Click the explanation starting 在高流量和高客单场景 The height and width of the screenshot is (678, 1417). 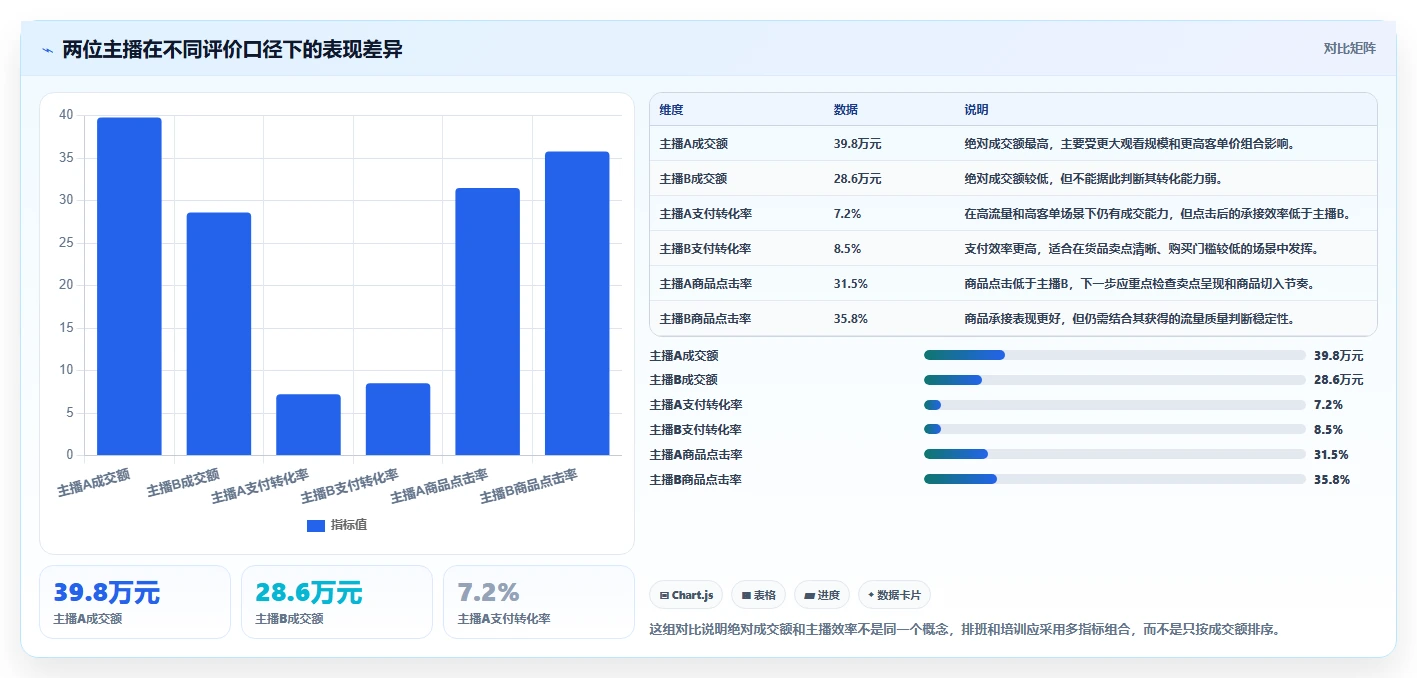coord(1158,214)
